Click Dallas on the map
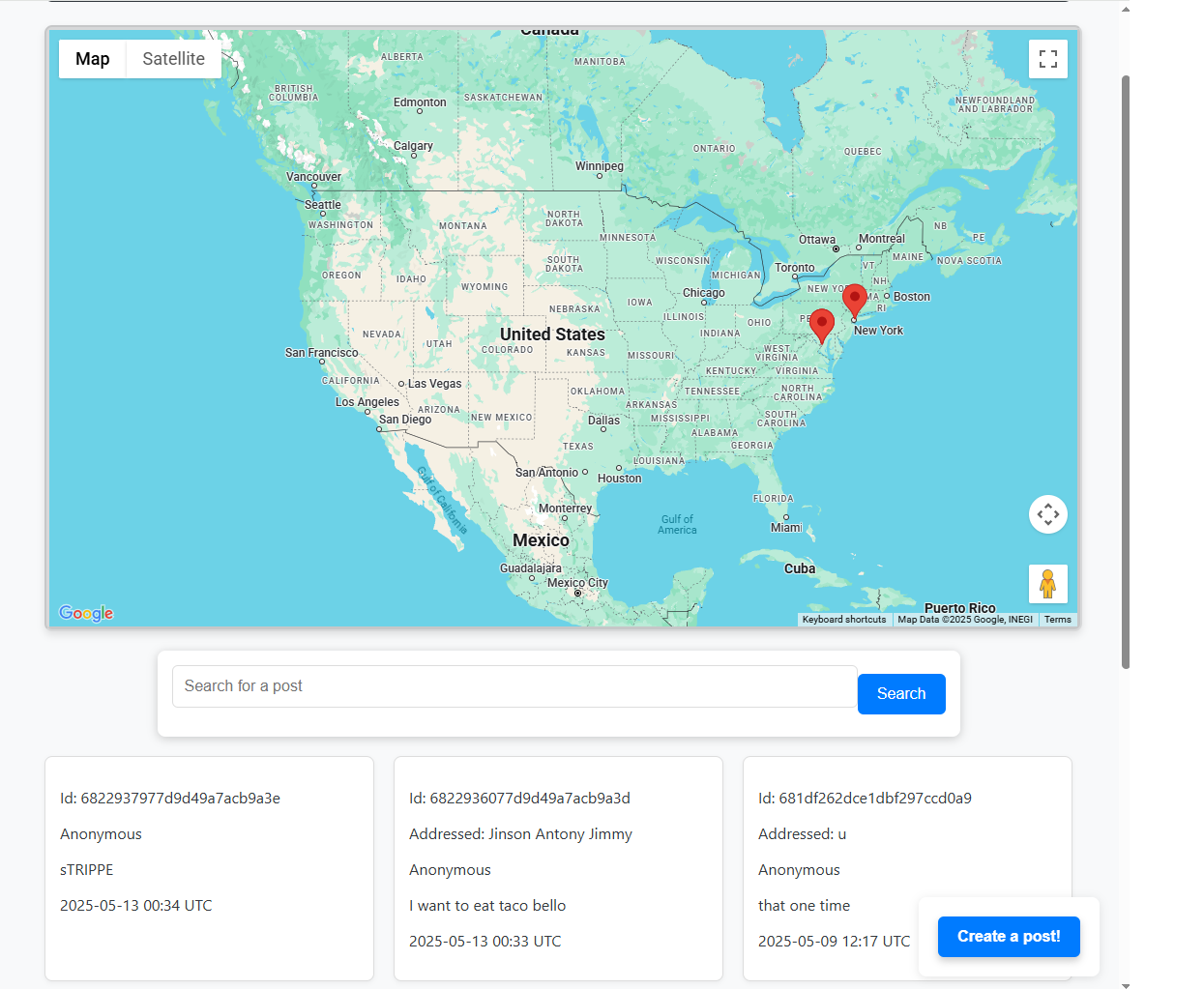The height and width of the screenshot is (989, 1204). point(603,421)
